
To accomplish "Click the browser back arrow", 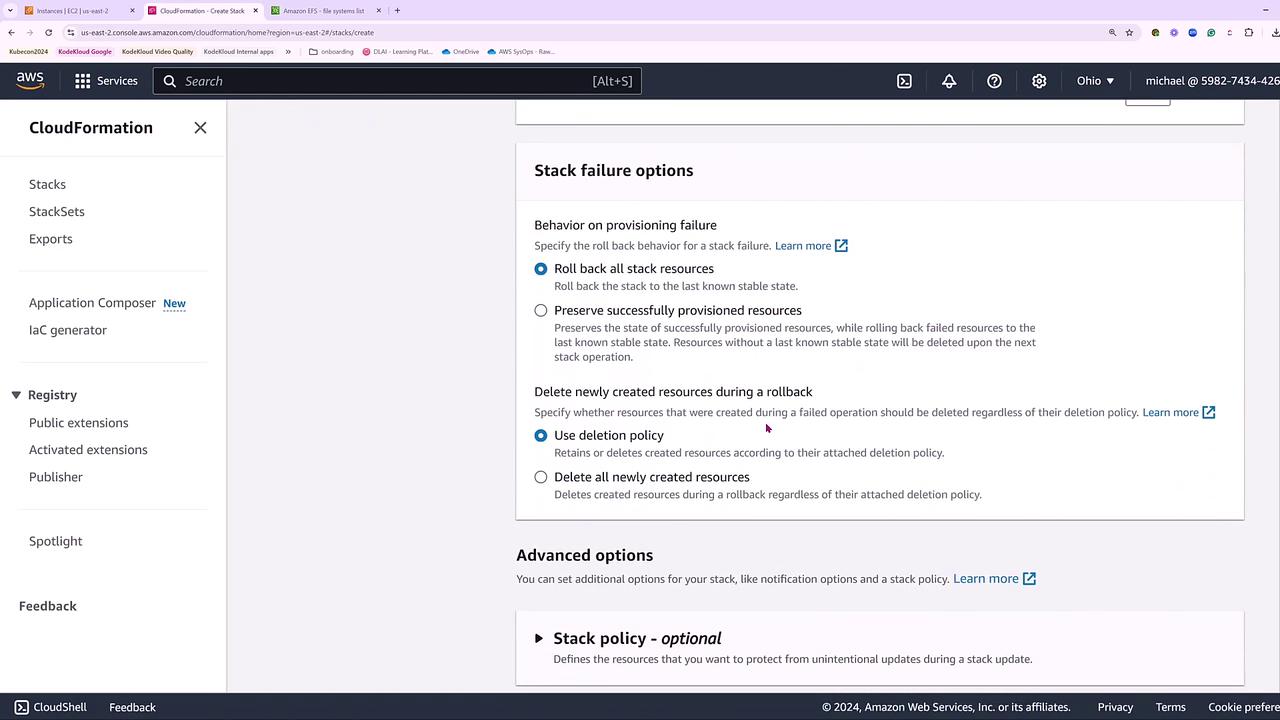I will 11,32.
